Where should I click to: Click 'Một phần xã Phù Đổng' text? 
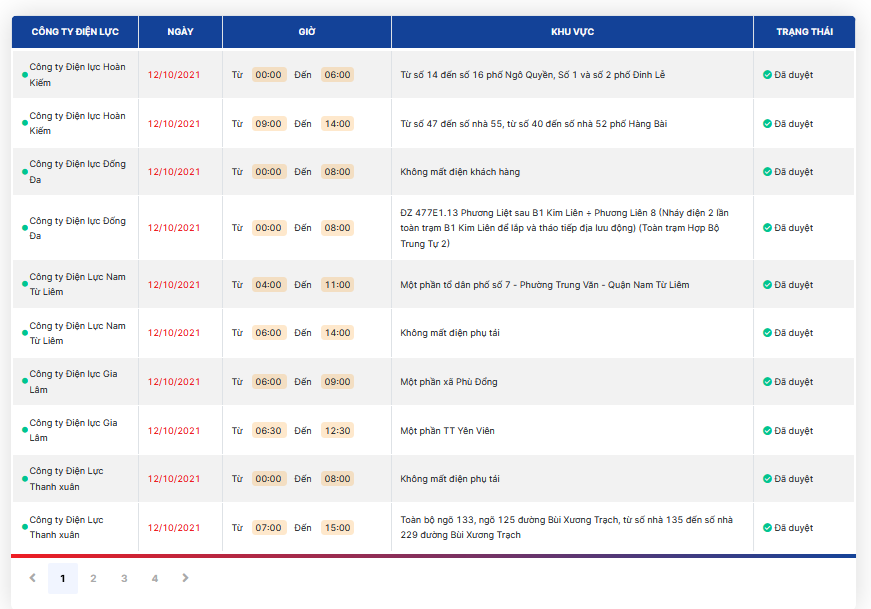point(449,382)
